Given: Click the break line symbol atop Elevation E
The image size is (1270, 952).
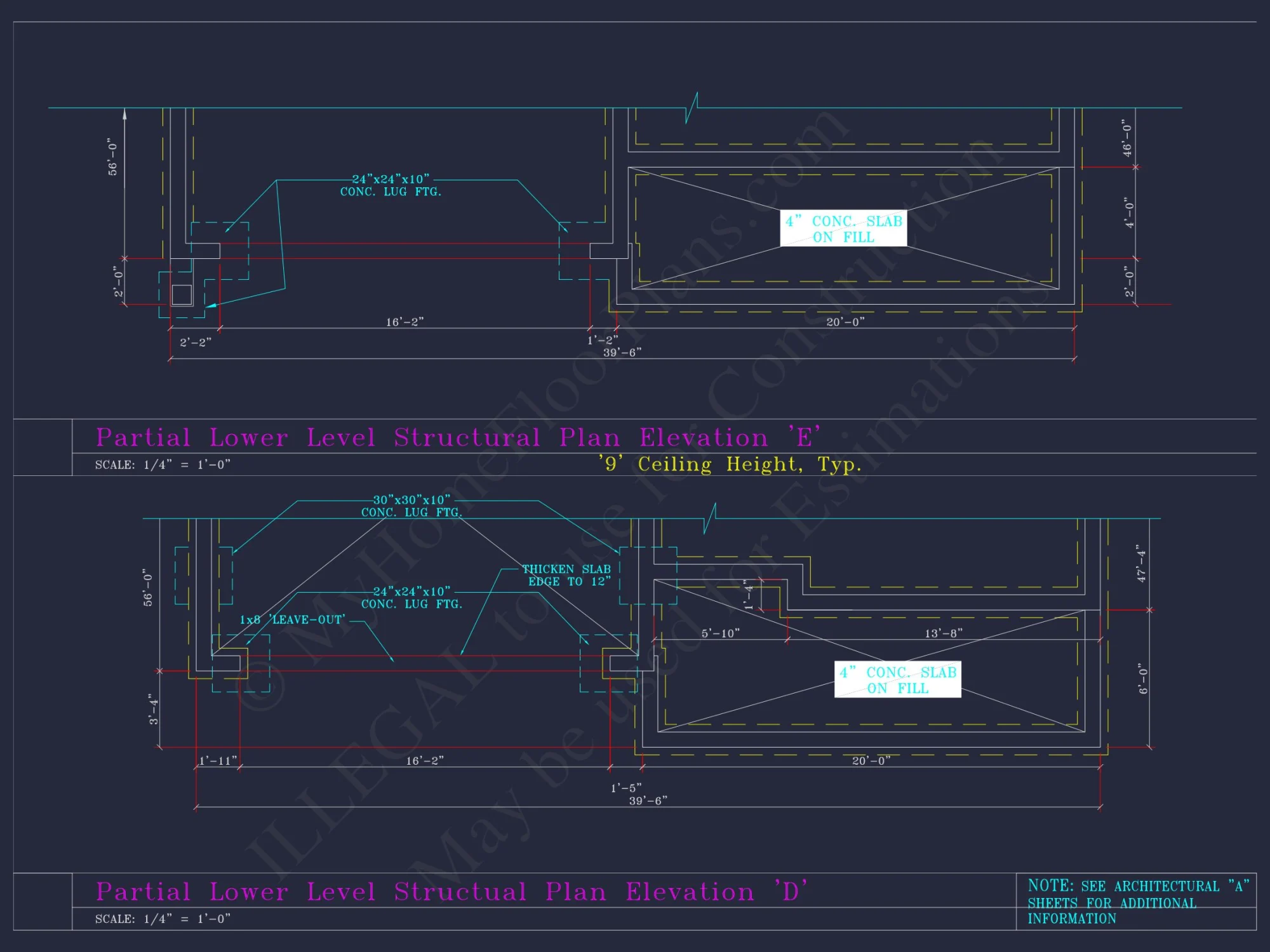Looking at the screenshot, I should [692, 108].
